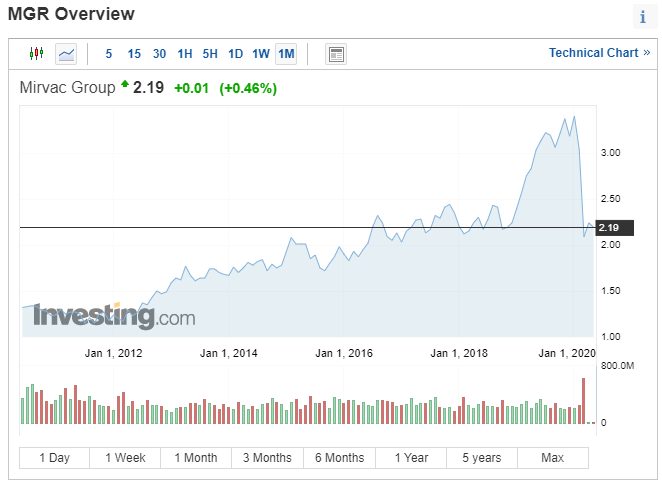662x487 pixels.
Task: Click the 3.00 price axis label
Action: [x=611, y=153]
